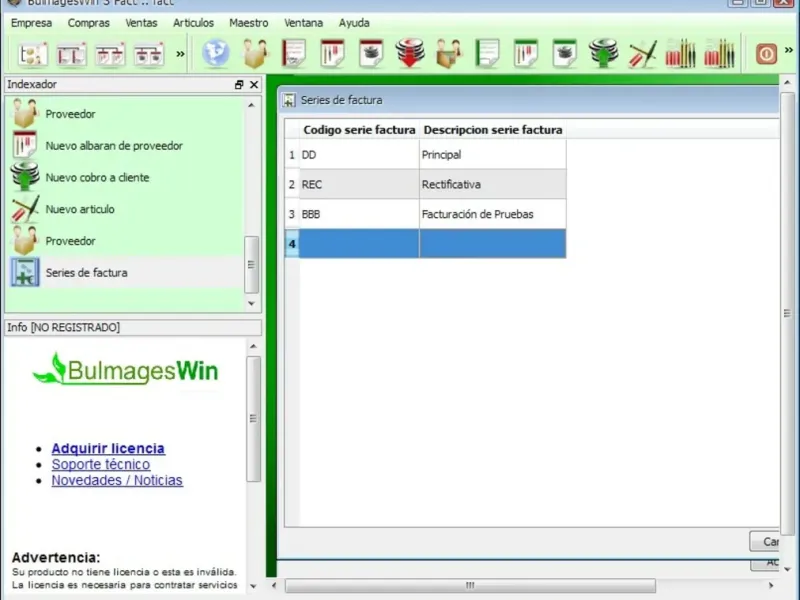Select the REC code cell
The height and width of the screenshot is (600, 800).
point(359,184)
